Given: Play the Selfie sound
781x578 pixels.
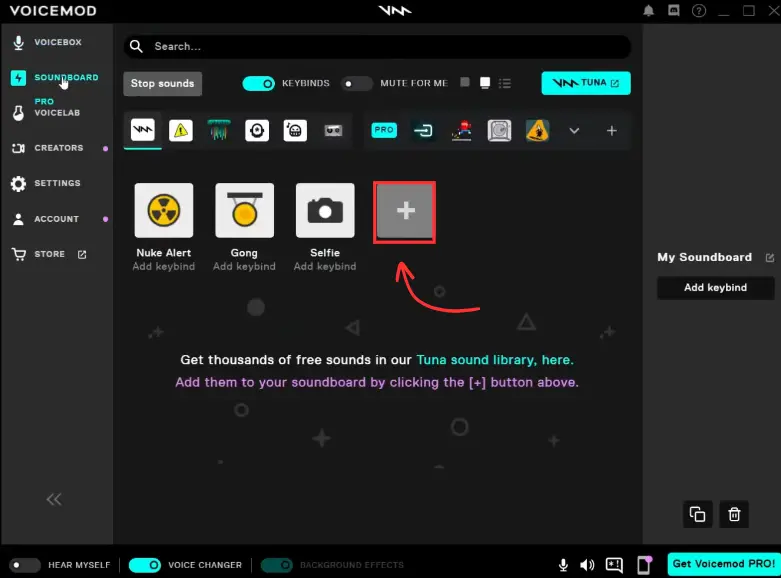Looking at the screenshot, I should 325,210.
